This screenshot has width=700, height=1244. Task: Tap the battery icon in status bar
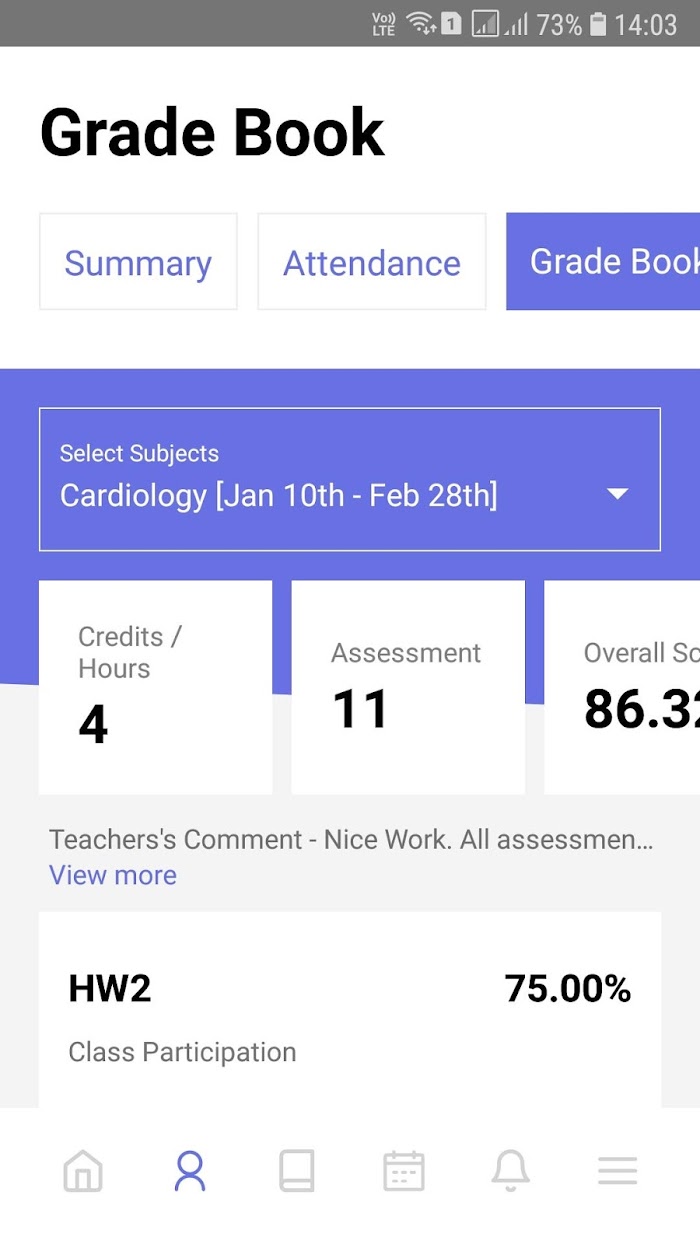598,24
